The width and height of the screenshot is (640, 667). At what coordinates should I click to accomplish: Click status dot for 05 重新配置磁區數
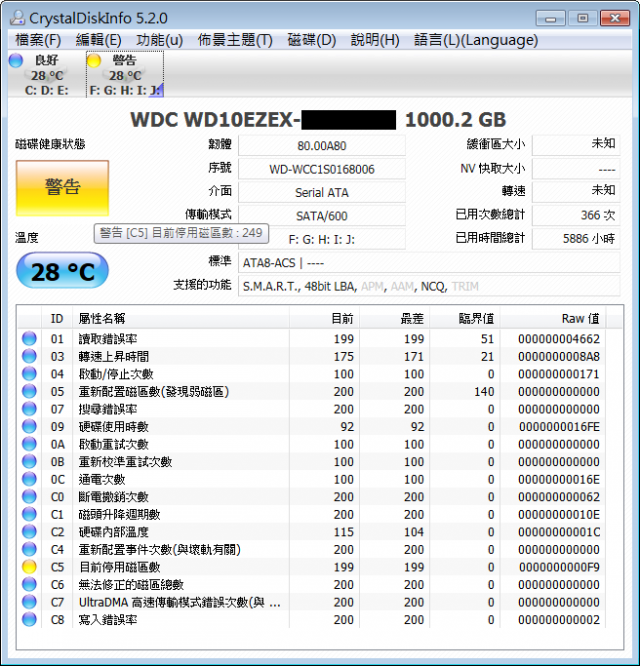click(29, 391)
